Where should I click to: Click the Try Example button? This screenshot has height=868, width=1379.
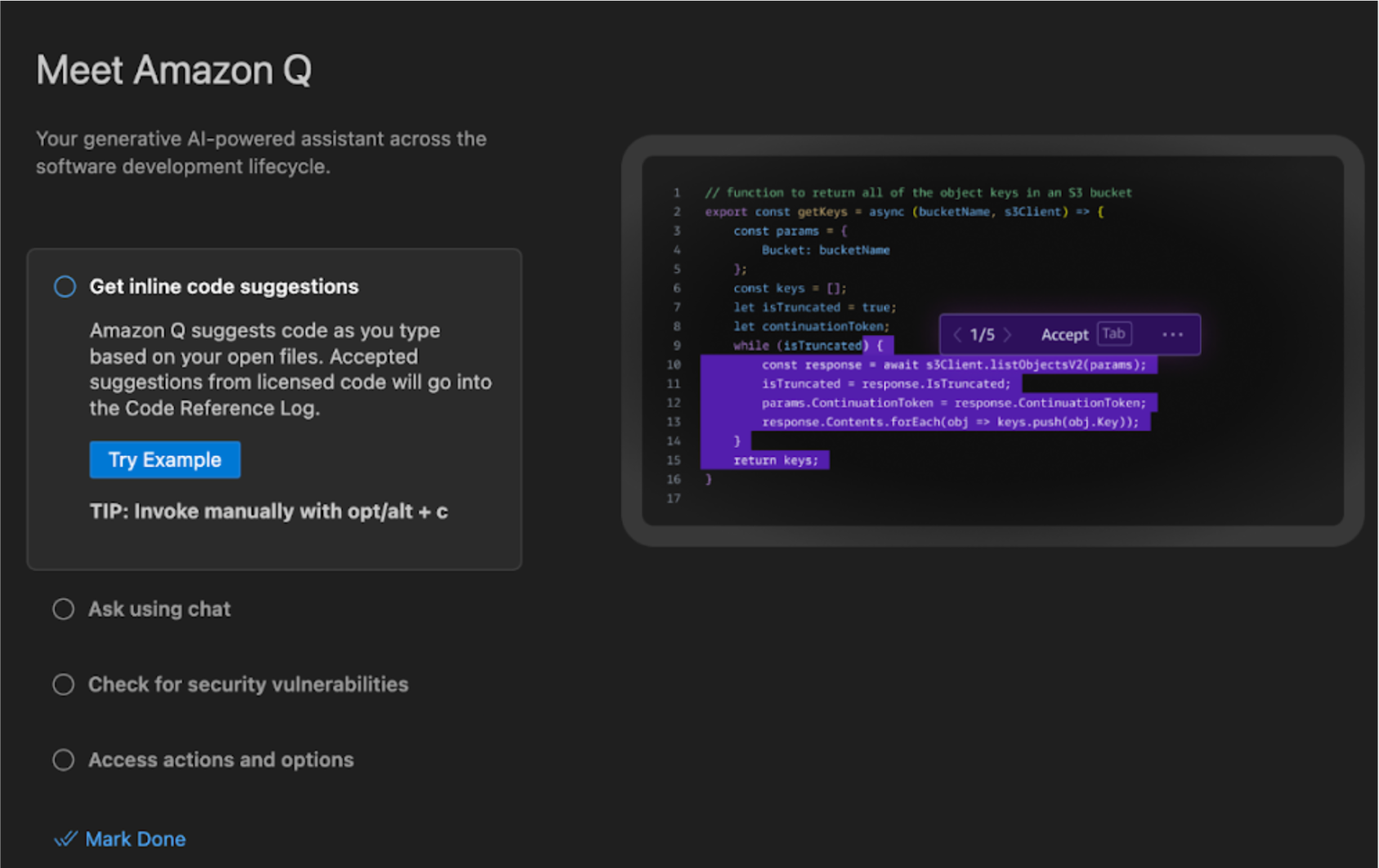[x=164, y=459]
